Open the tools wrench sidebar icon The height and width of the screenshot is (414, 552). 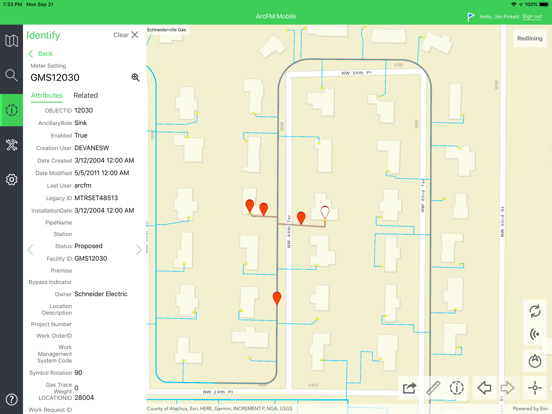click(11, 145)
